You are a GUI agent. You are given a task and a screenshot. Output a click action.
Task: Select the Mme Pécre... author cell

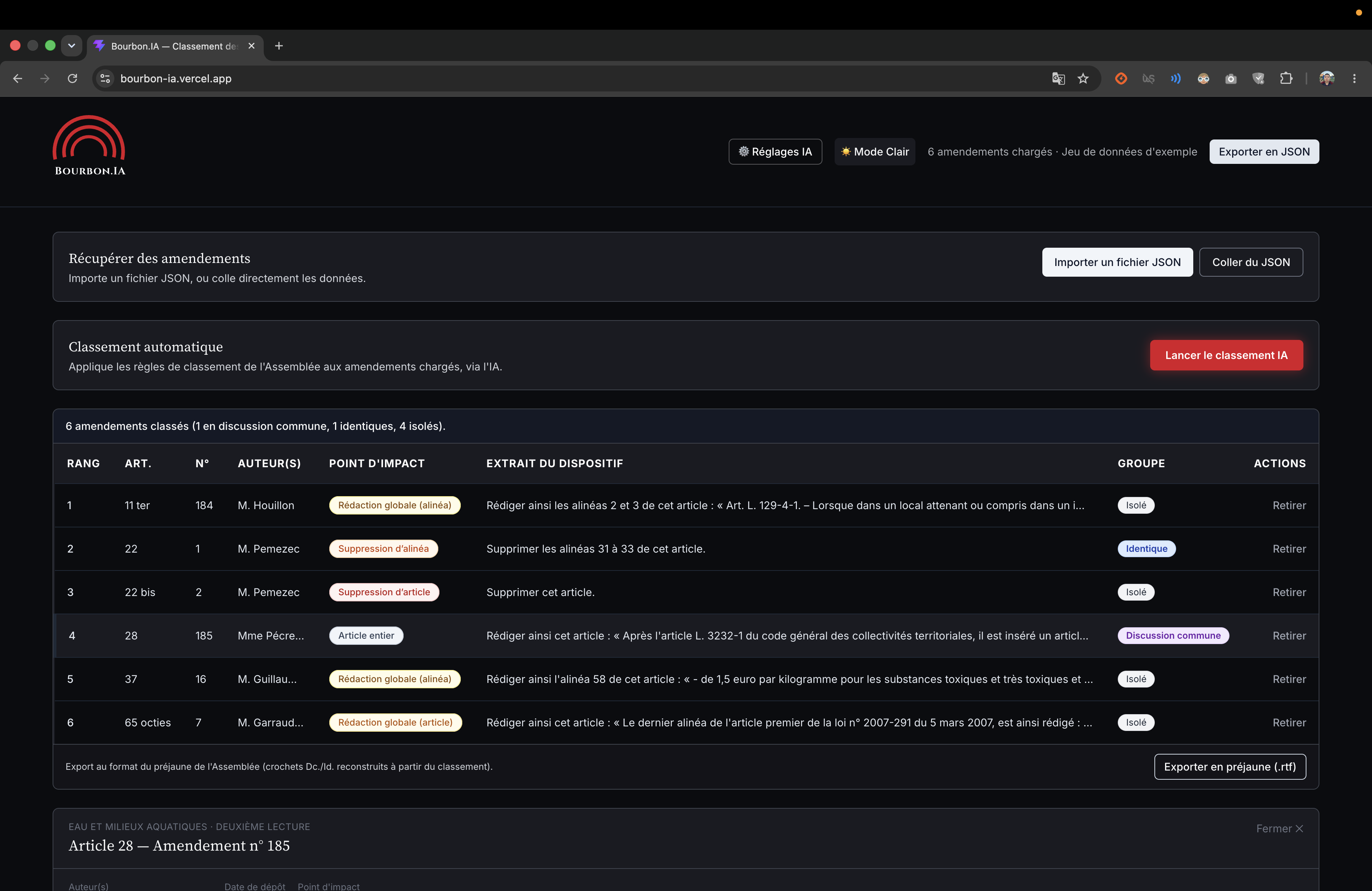click(x=270, y=636)
